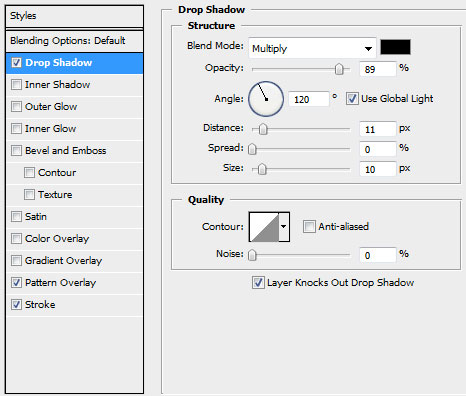The width and height of the screenshot is (466, 396).
Task: Select Blending Options: Default
Action: 74,41
